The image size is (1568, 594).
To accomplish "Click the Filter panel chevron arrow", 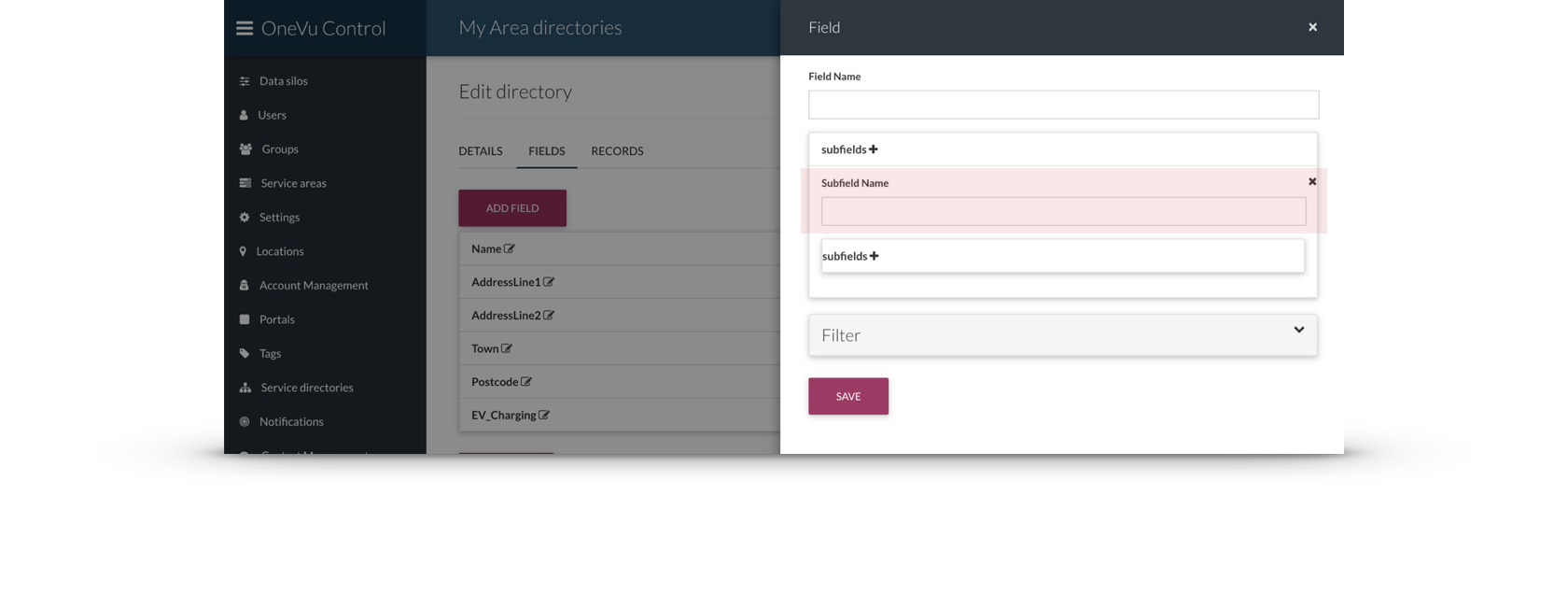I will tap(1298, 330).
